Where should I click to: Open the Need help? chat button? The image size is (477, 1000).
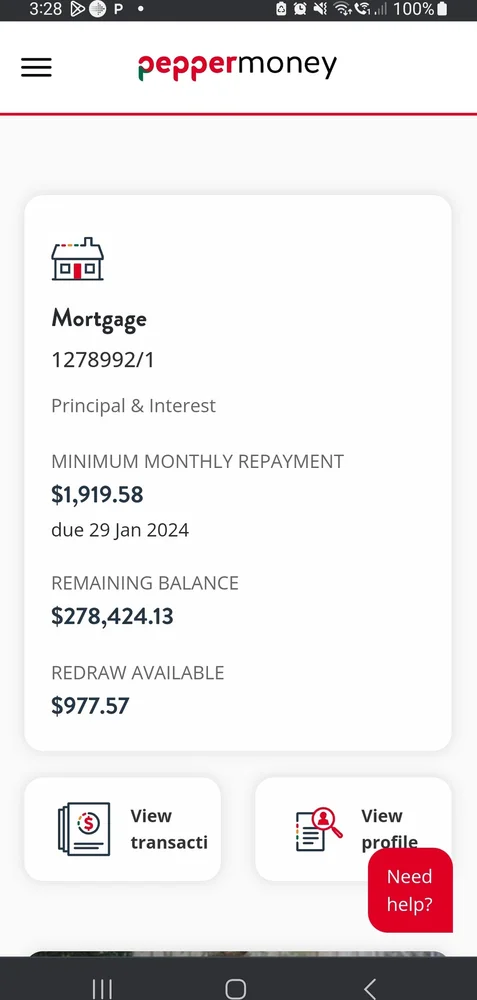click(x=410, y=890)
